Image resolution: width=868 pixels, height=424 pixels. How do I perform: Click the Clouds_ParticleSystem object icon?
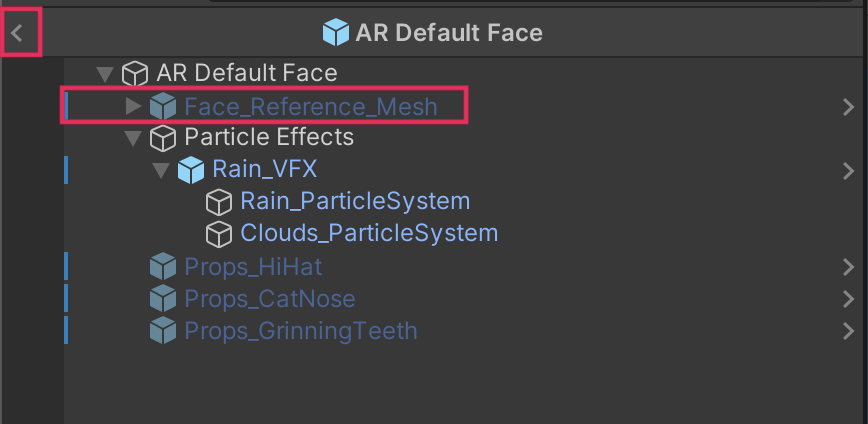tap(218, 233)
